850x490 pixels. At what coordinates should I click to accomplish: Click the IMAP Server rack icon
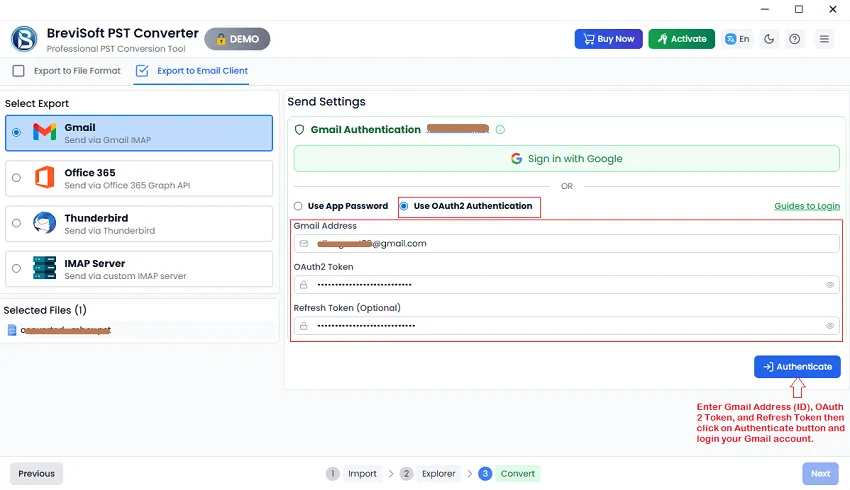pos(44,268)
